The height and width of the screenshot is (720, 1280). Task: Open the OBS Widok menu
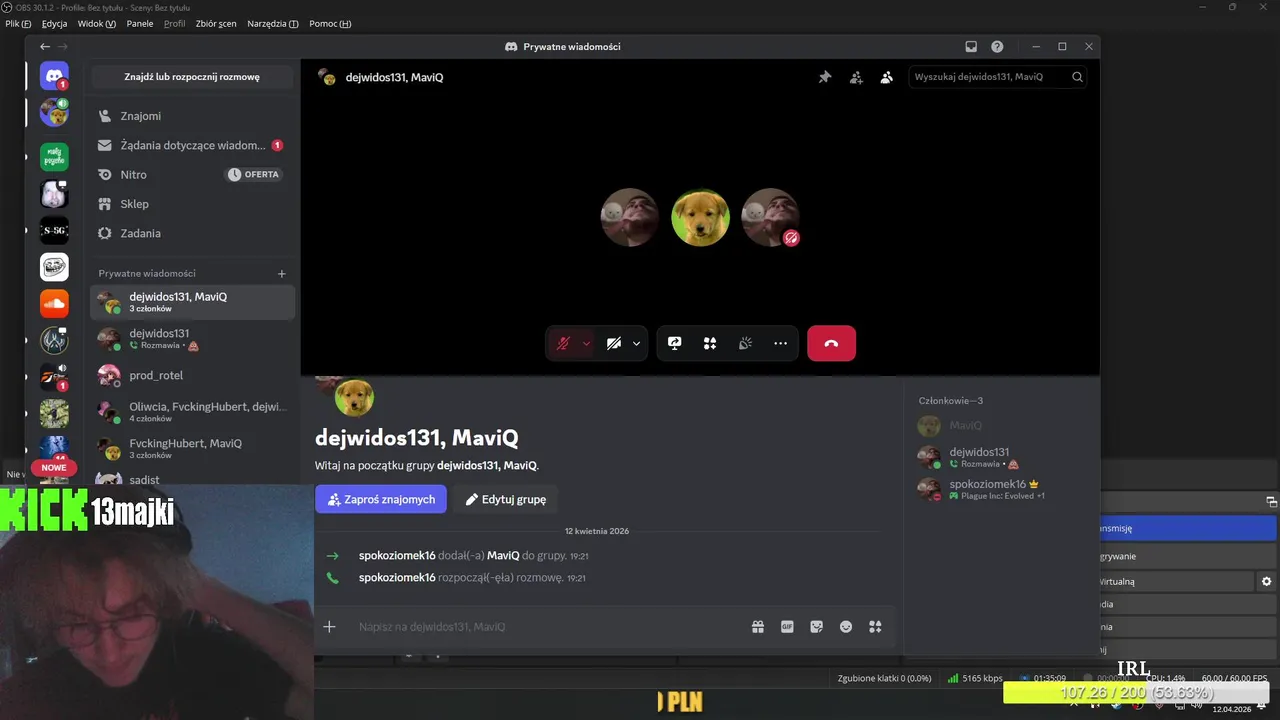click(96, 24)
